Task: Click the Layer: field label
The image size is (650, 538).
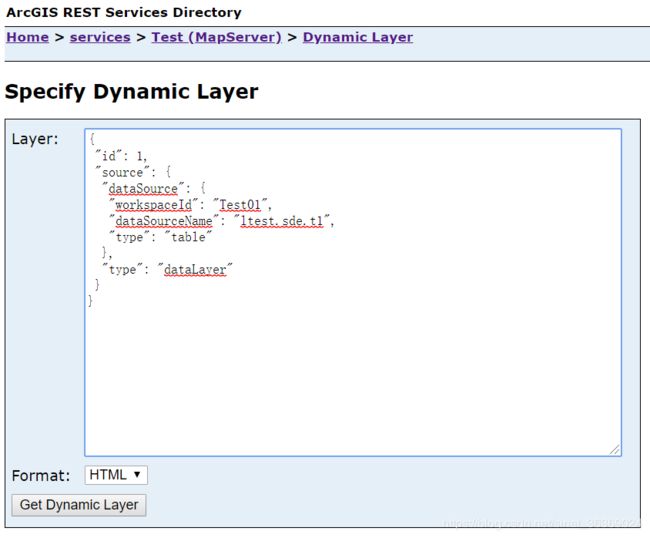Action: (x=35, y=139)
